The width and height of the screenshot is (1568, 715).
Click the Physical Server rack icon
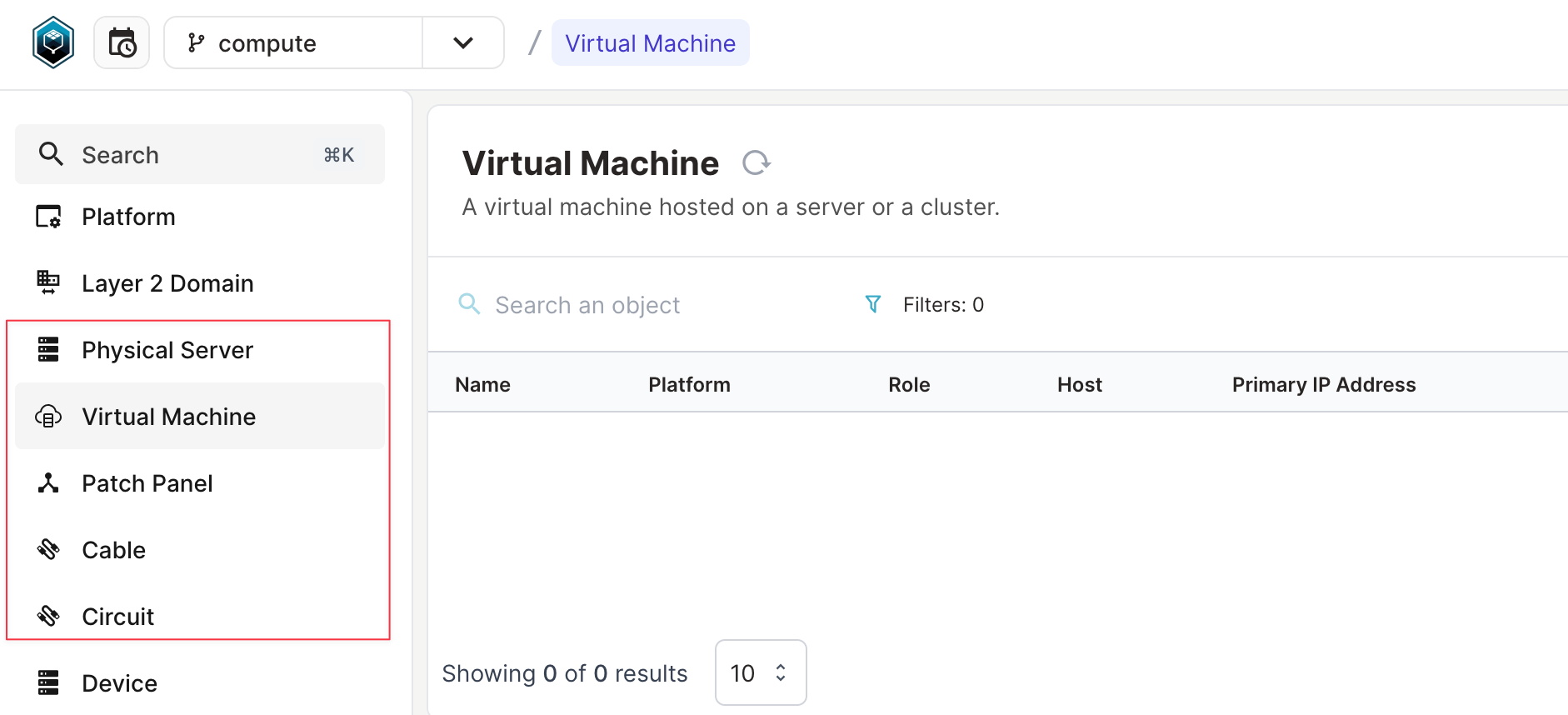click(48, 349)
